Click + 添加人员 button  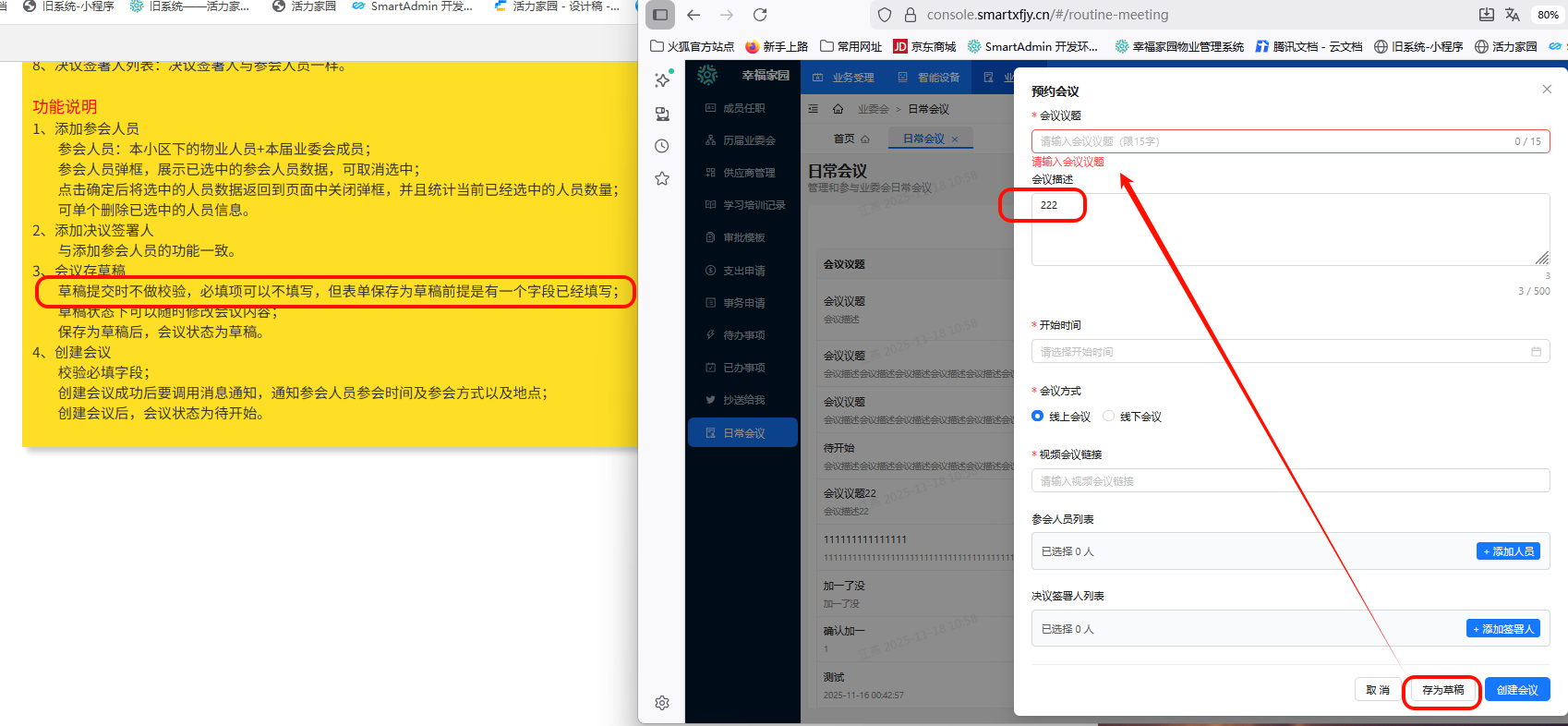[1508, 551]
